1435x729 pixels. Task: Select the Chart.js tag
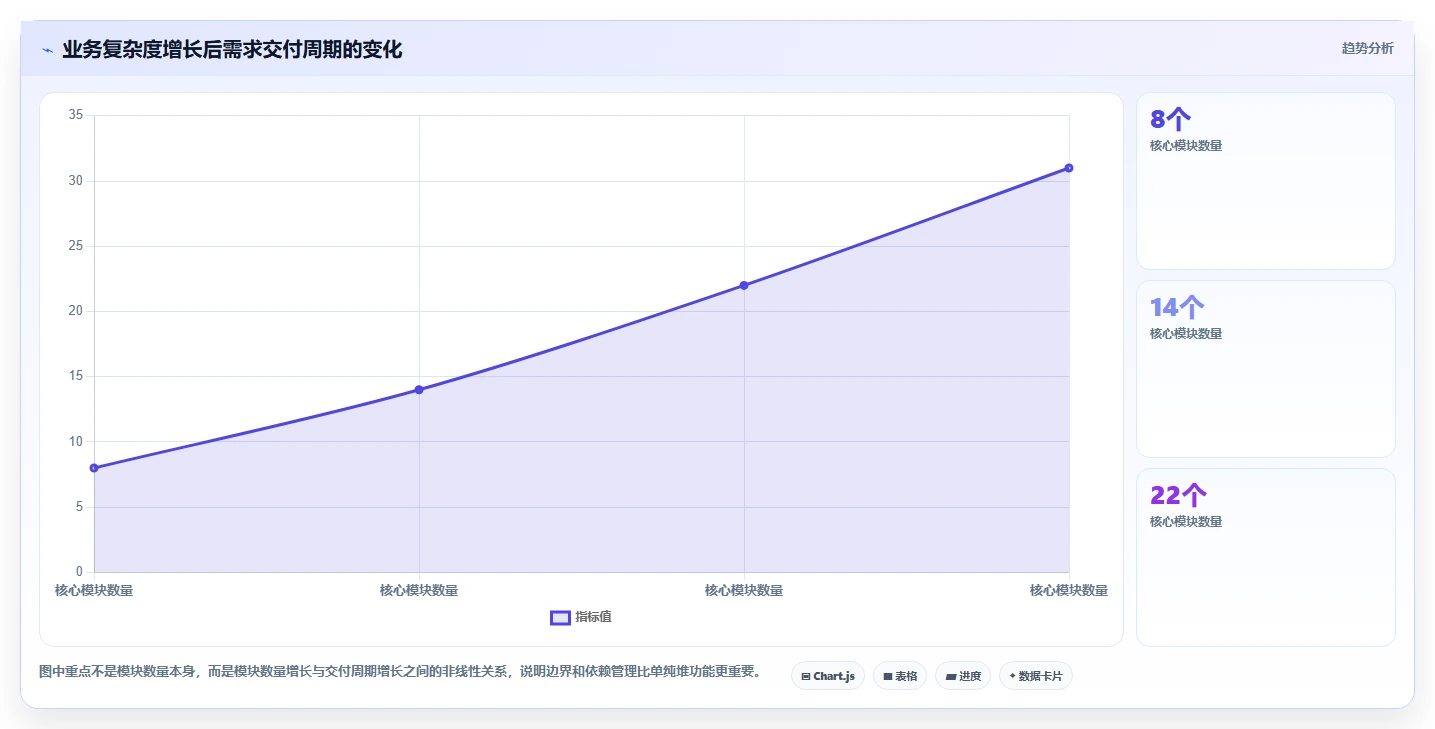[x=828, y=676]
